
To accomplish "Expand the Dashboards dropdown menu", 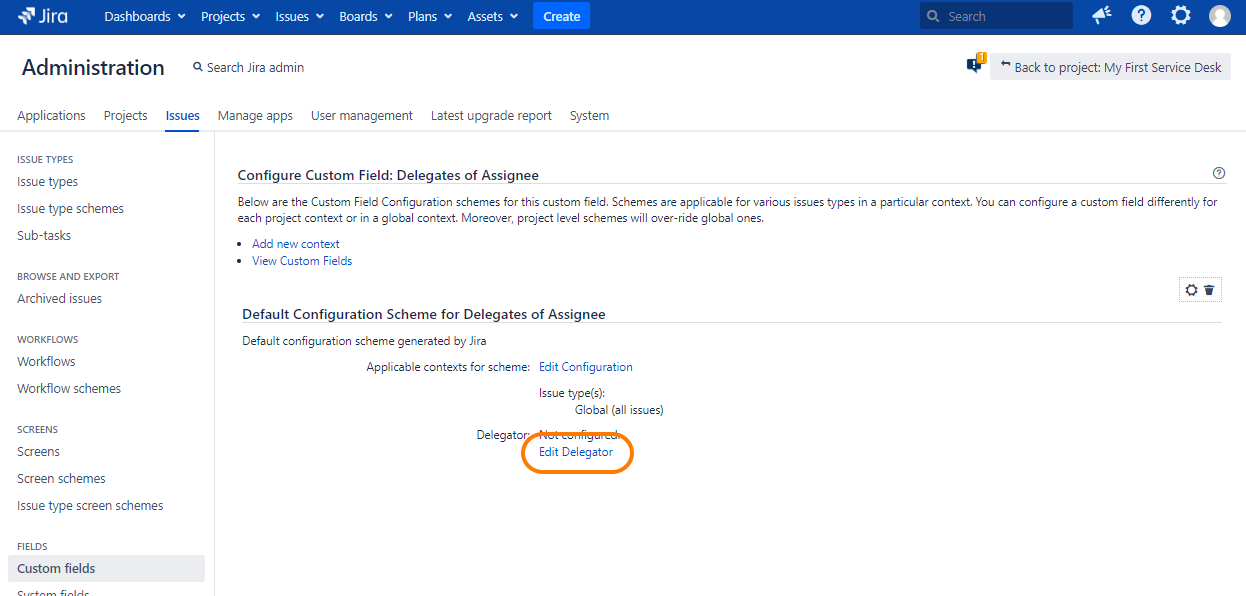I will [x=145, y=16].
